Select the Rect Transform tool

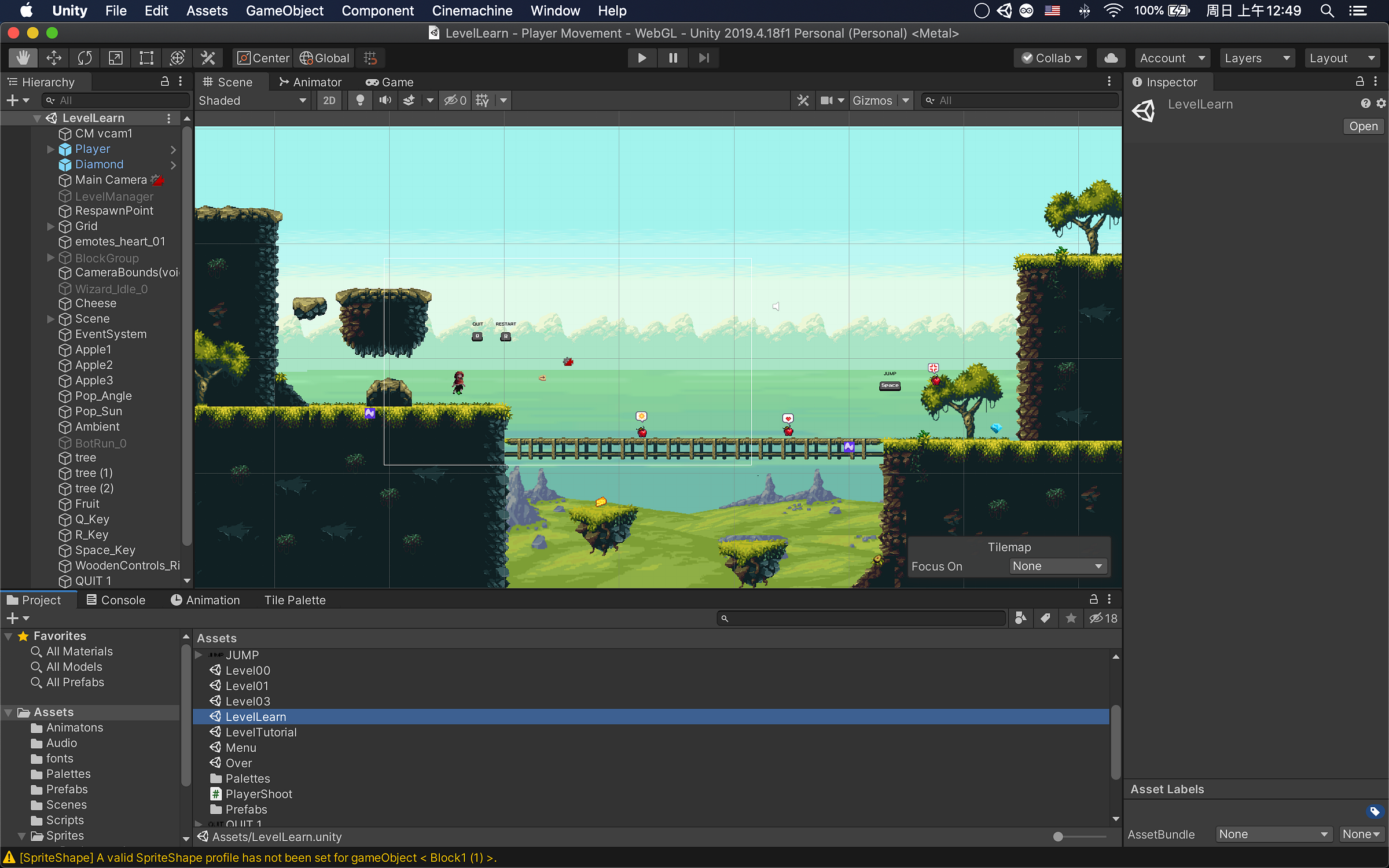tap(146, 58)
